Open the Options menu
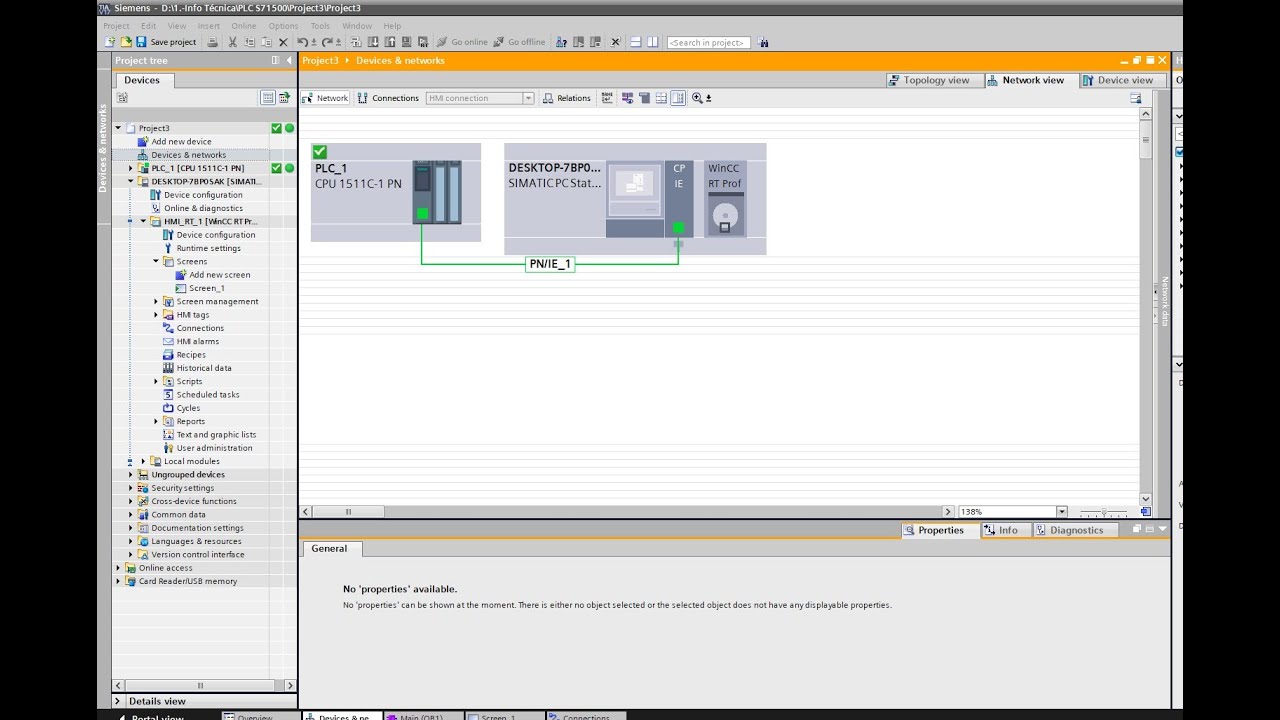Screen dimensions: 1280x720 pos(283,25)
